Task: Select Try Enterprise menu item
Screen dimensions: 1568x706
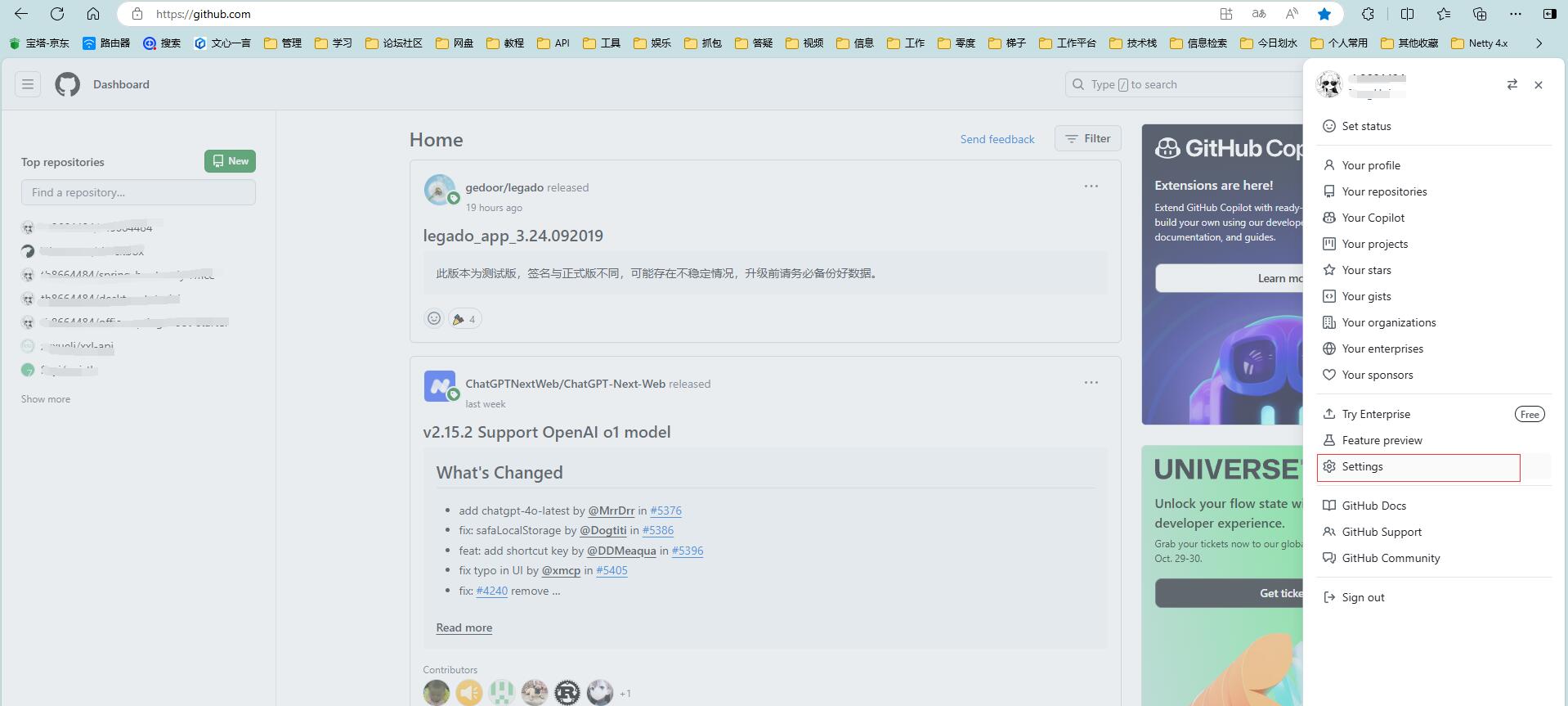Action: (1435, 414)
